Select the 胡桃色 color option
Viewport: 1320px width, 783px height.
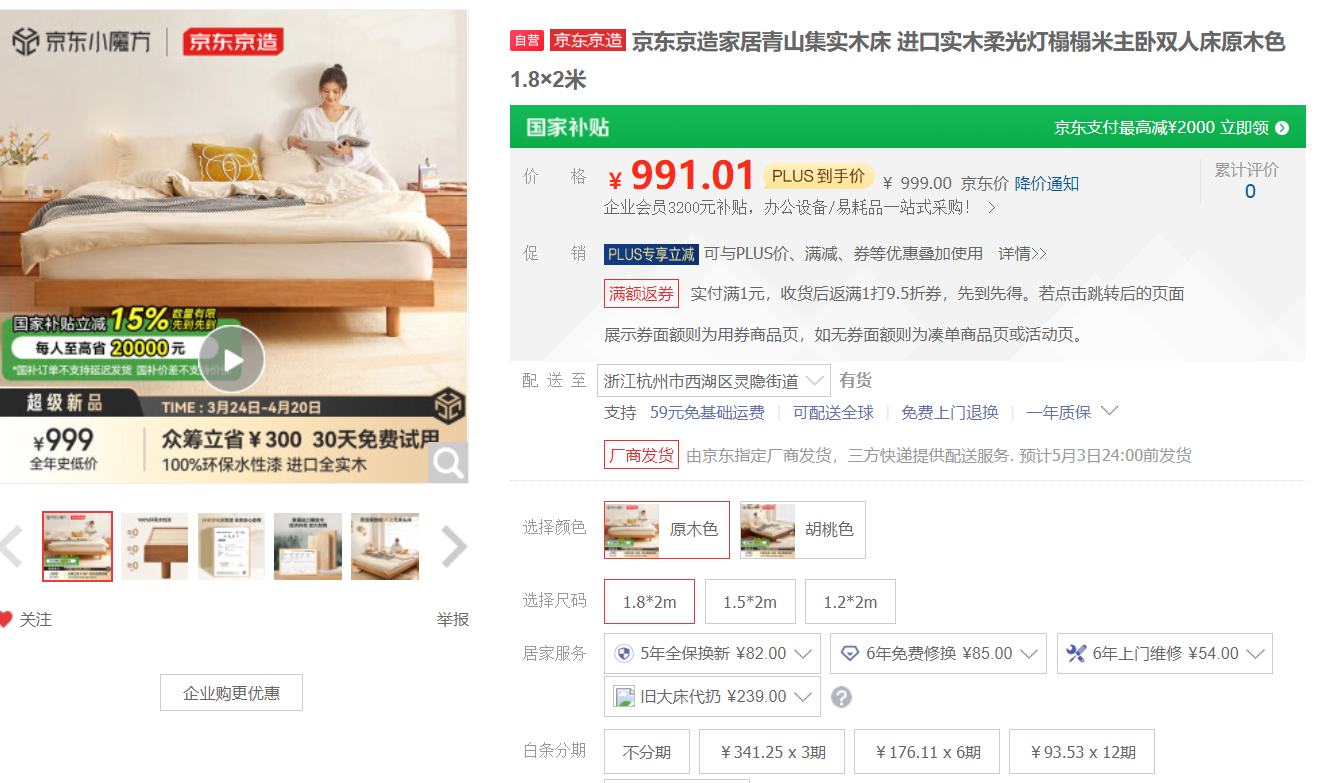[803, 530]
